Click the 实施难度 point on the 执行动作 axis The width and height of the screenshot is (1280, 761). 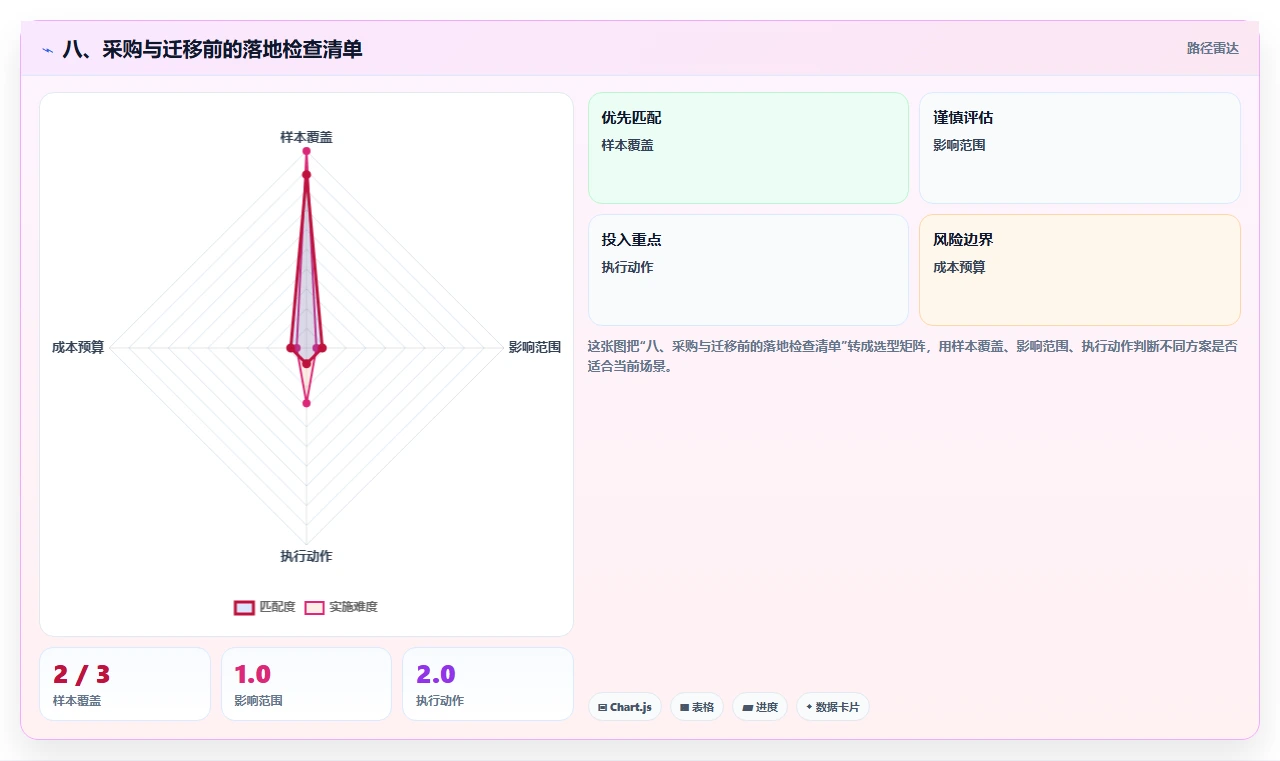(306, 403)
